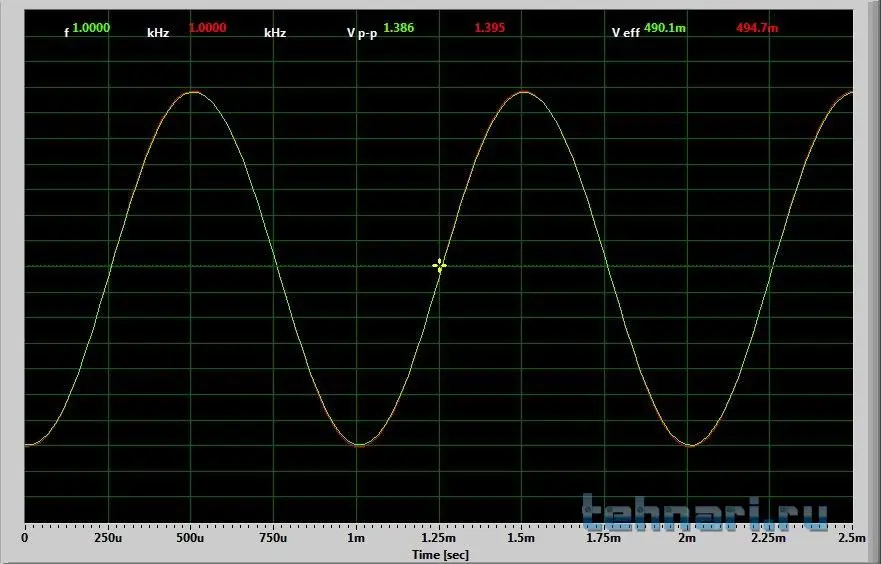Click the green V eff value 490.1m
The height and width of the screenshot is (564, 881).
tap(665, 28)
